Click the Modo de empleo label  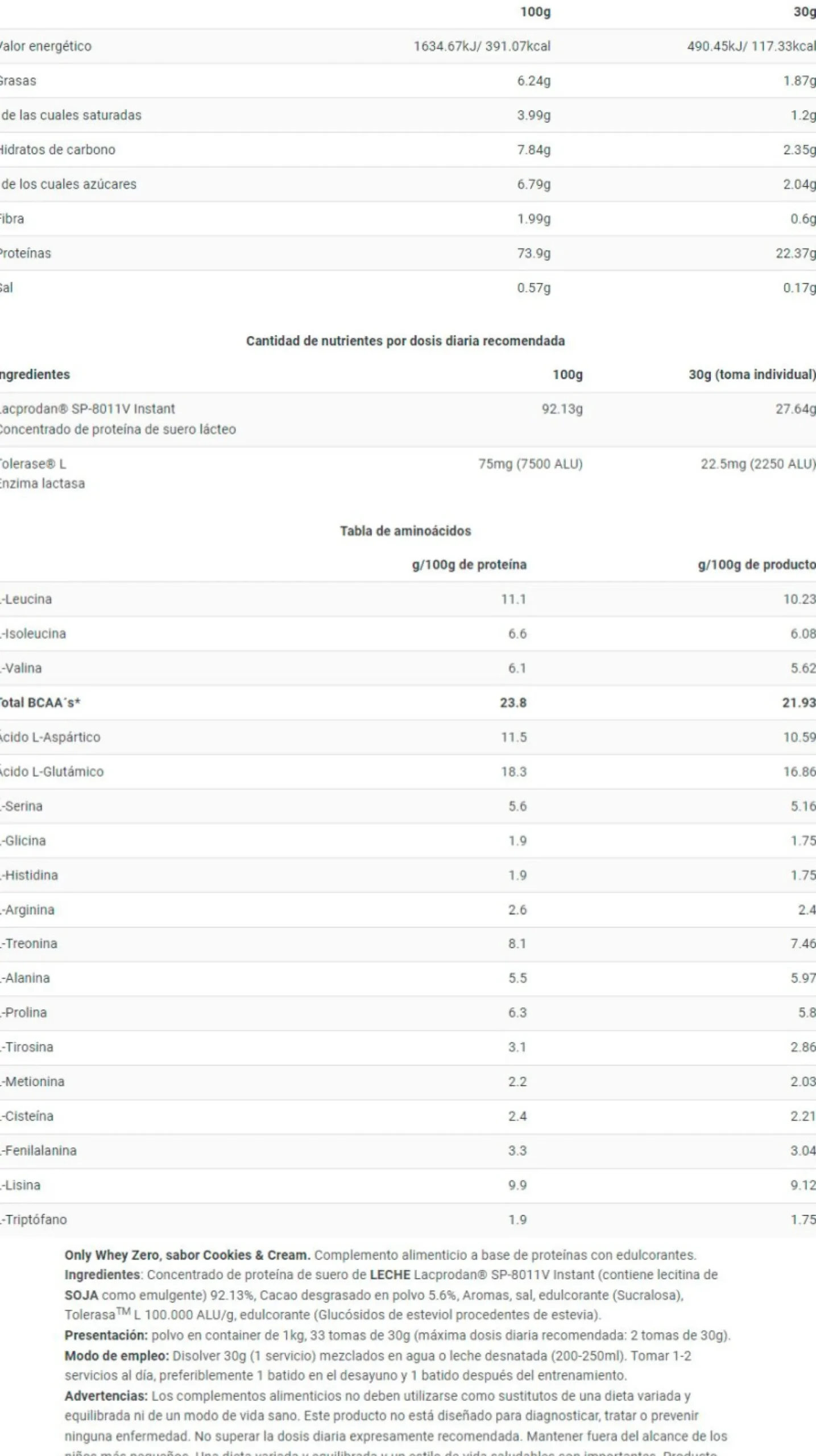[117, 1355]
